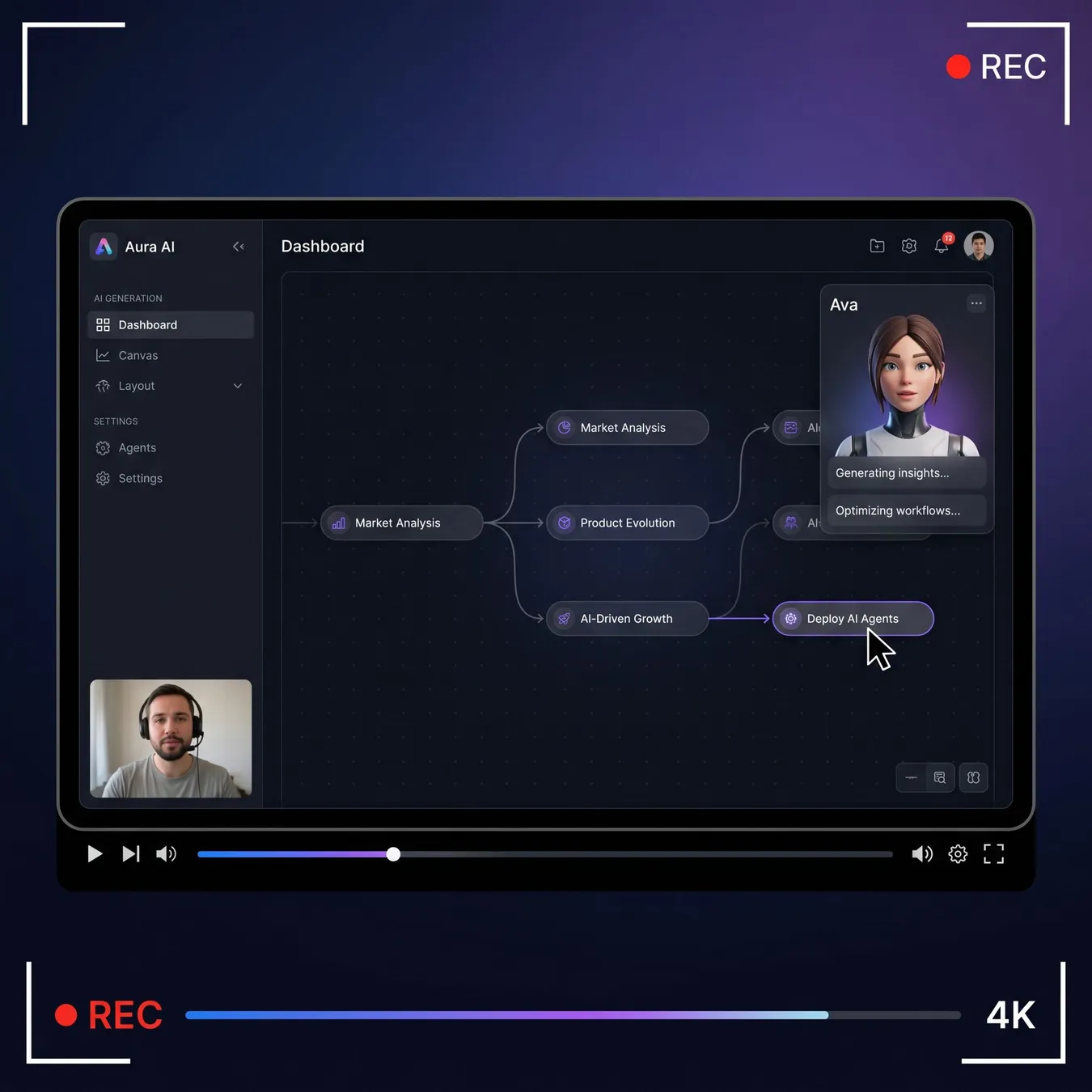The height and width of the screenshot is (1092, 1092).
Task: Click the video progress slider handle
Action: coord(393,854)
